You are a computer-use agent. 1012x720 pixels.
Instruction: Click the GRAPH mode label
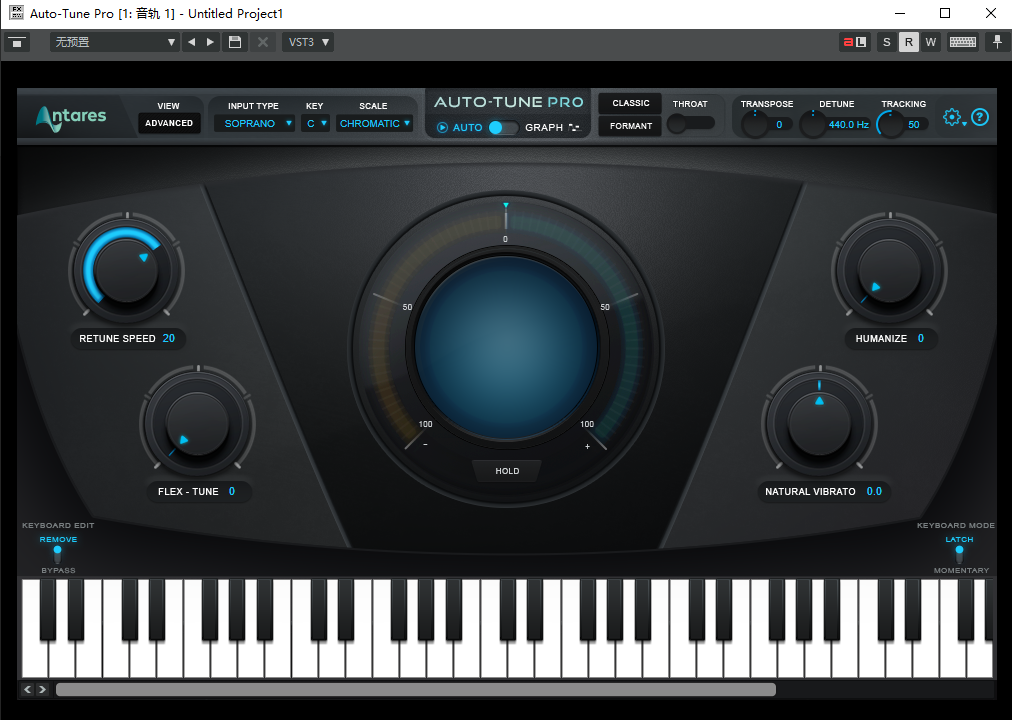pos(544,128)
